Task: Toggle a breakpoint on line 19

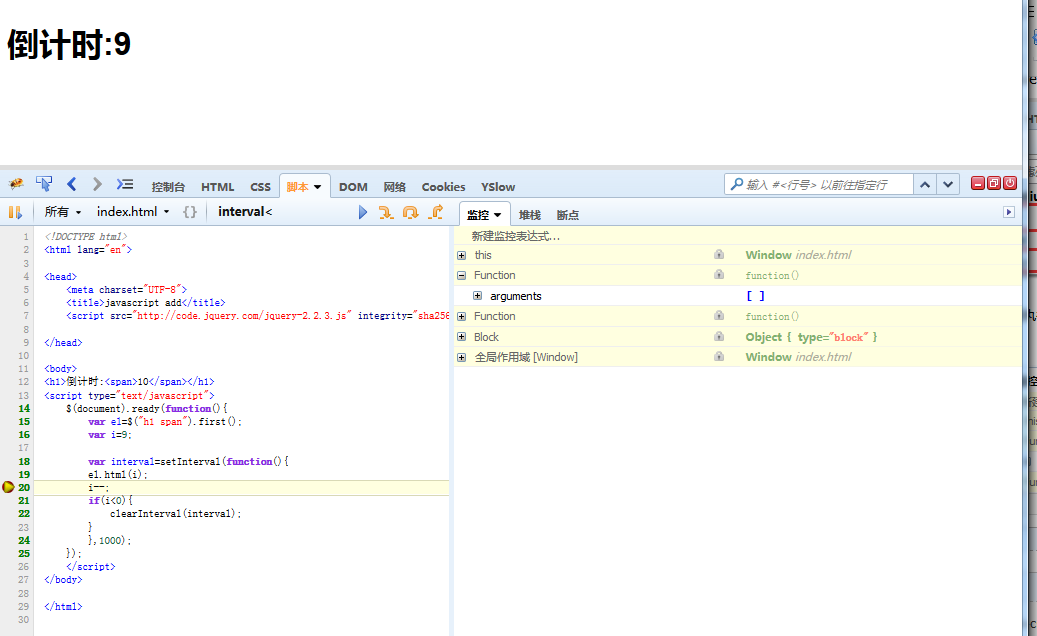Action: [x=24, y=475]
